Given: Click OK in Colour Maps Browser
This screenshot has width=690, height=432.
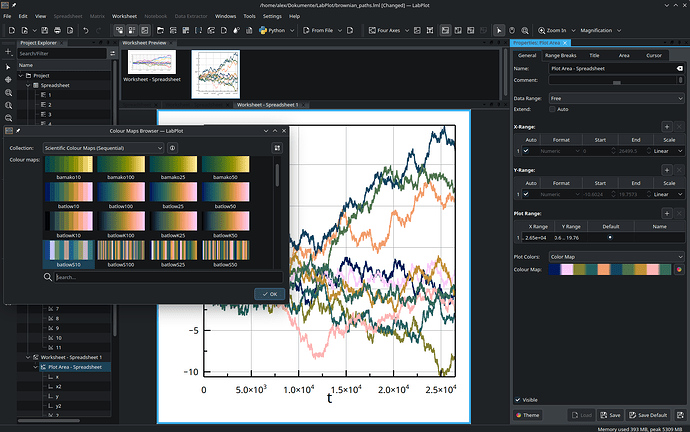Looking at the screenshot, I should pos(269,294).
